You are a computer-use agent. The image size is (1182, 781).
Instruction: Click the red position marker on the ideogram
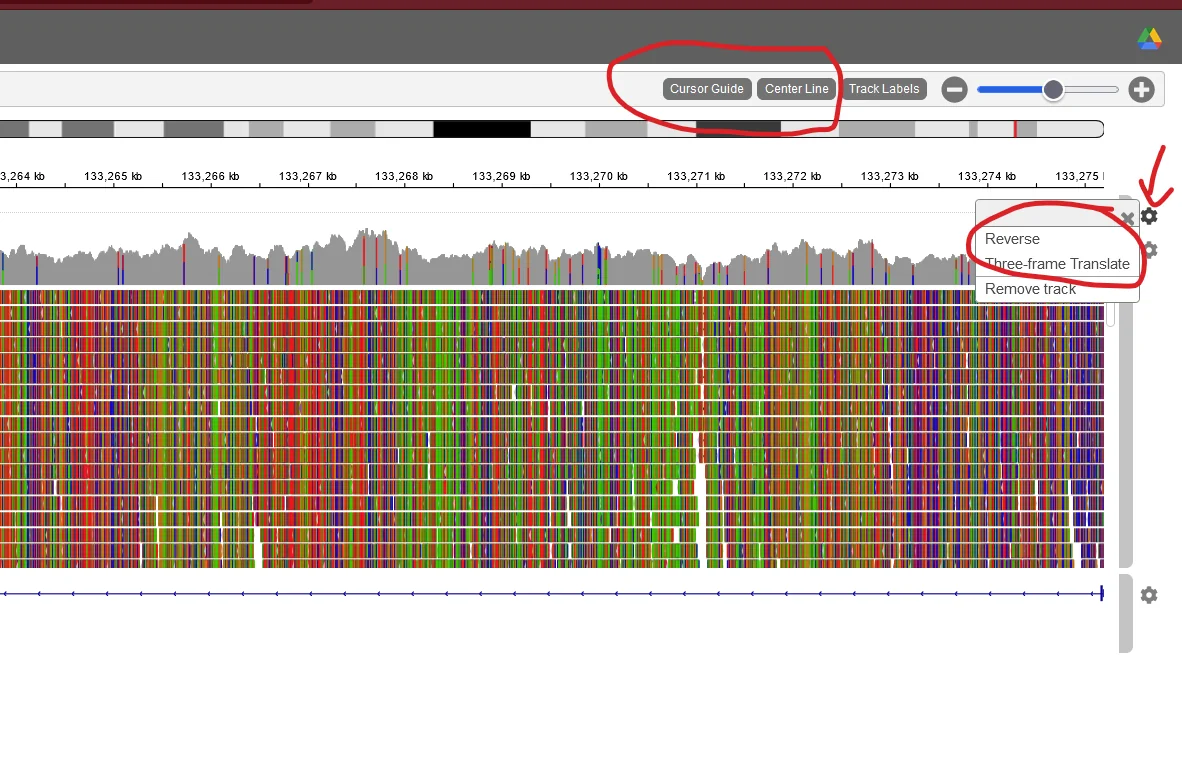pos(1015,129)
